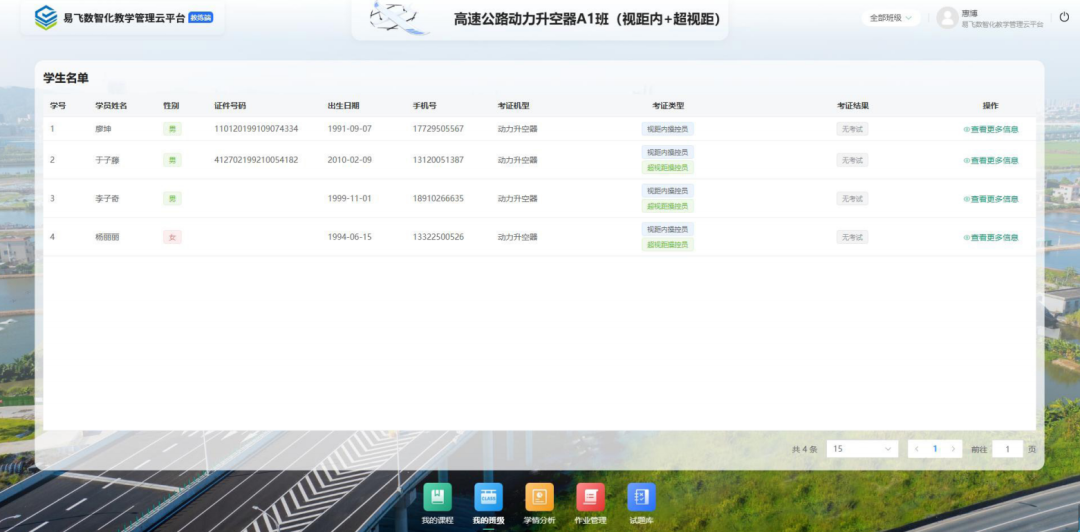The image size is (1080, 532).
Task: Select page number 1 in pagination
Action: pos(935,449)
